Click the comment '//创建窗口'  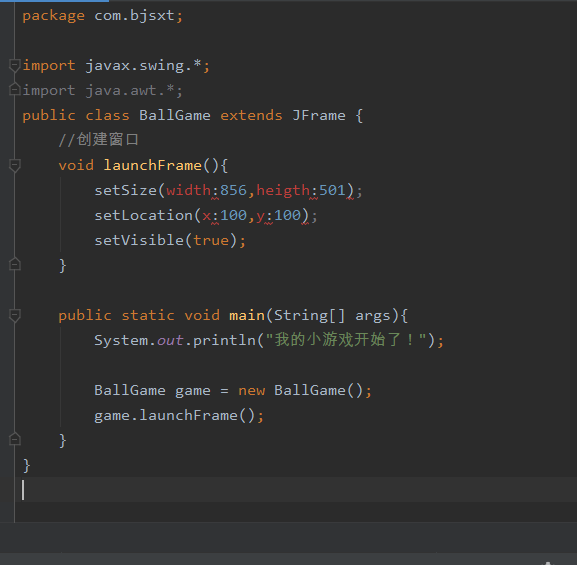(98, 140)
